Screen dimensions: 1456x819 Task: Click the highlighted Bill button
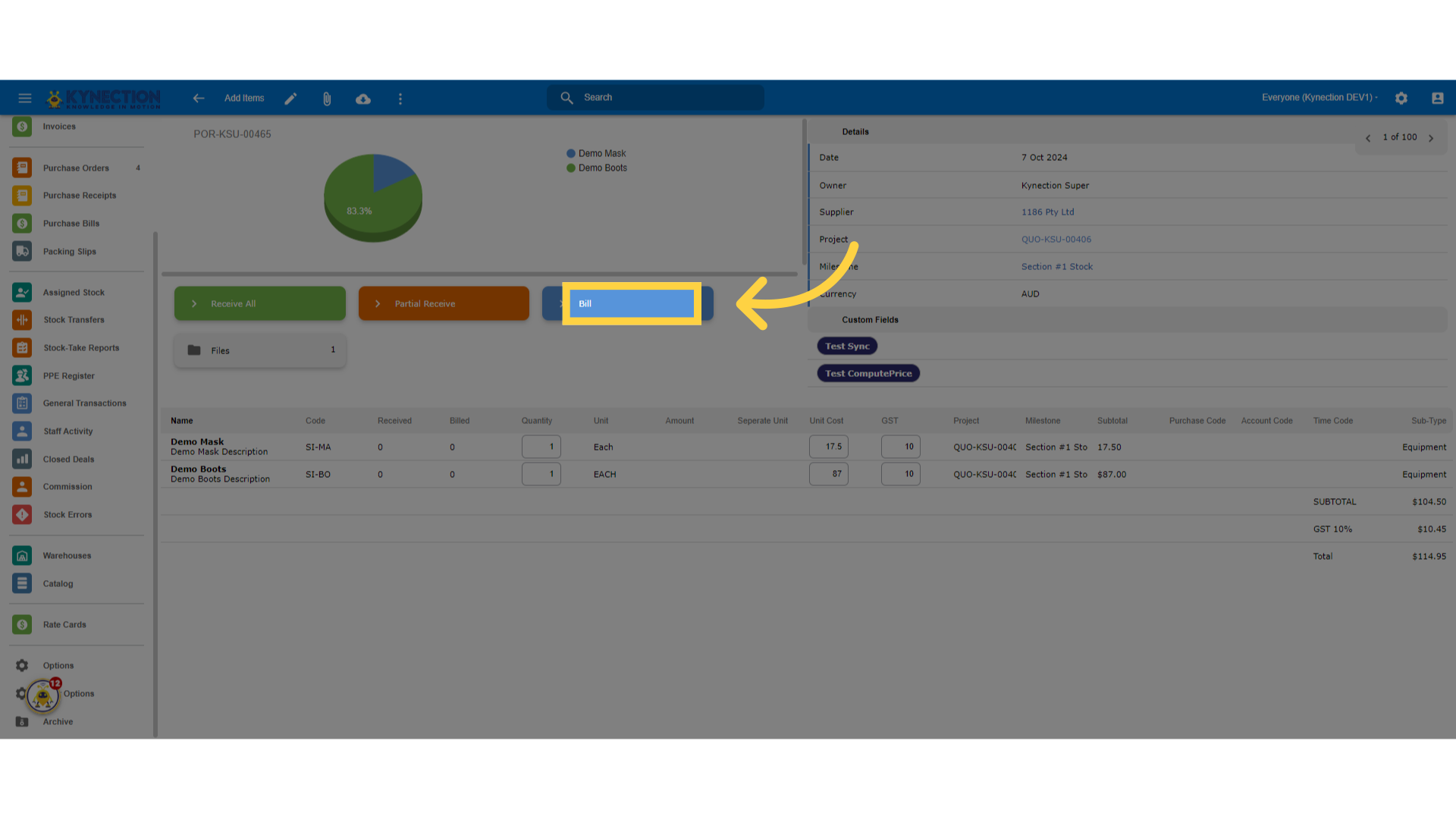coord(631,303)
